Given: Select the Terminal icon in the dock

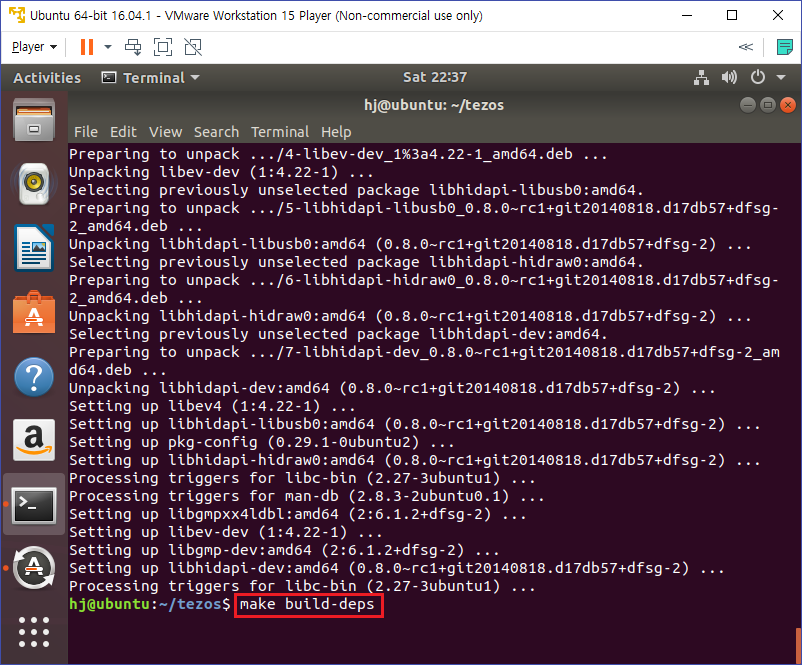Looking at the screenshot, I should click(34, 505).
